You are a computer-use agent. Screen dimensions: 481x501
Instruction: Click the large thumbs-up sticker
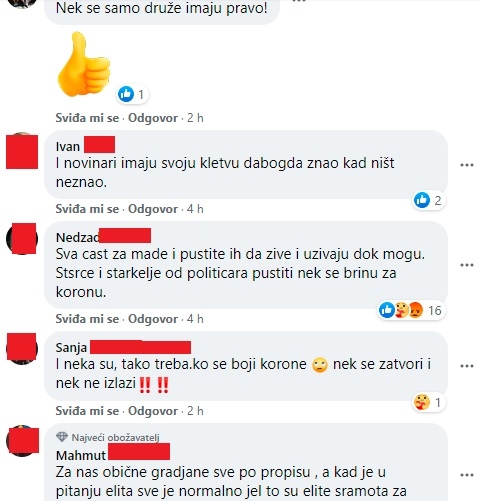click(84, 64)
